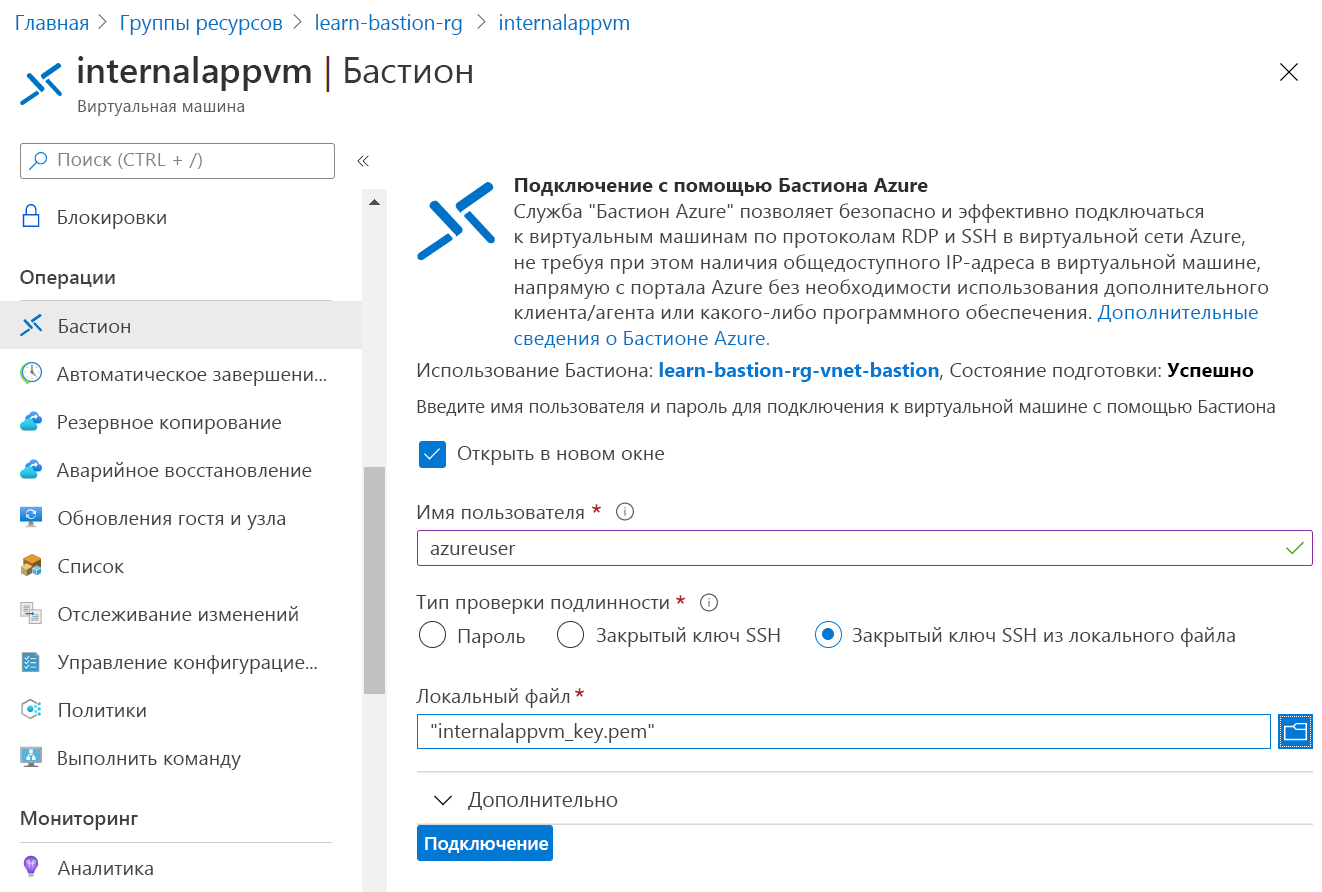Click the sidebar search field
This screenshot has height=892, width=1322.
pyautogui.click(x=177, y=160)
